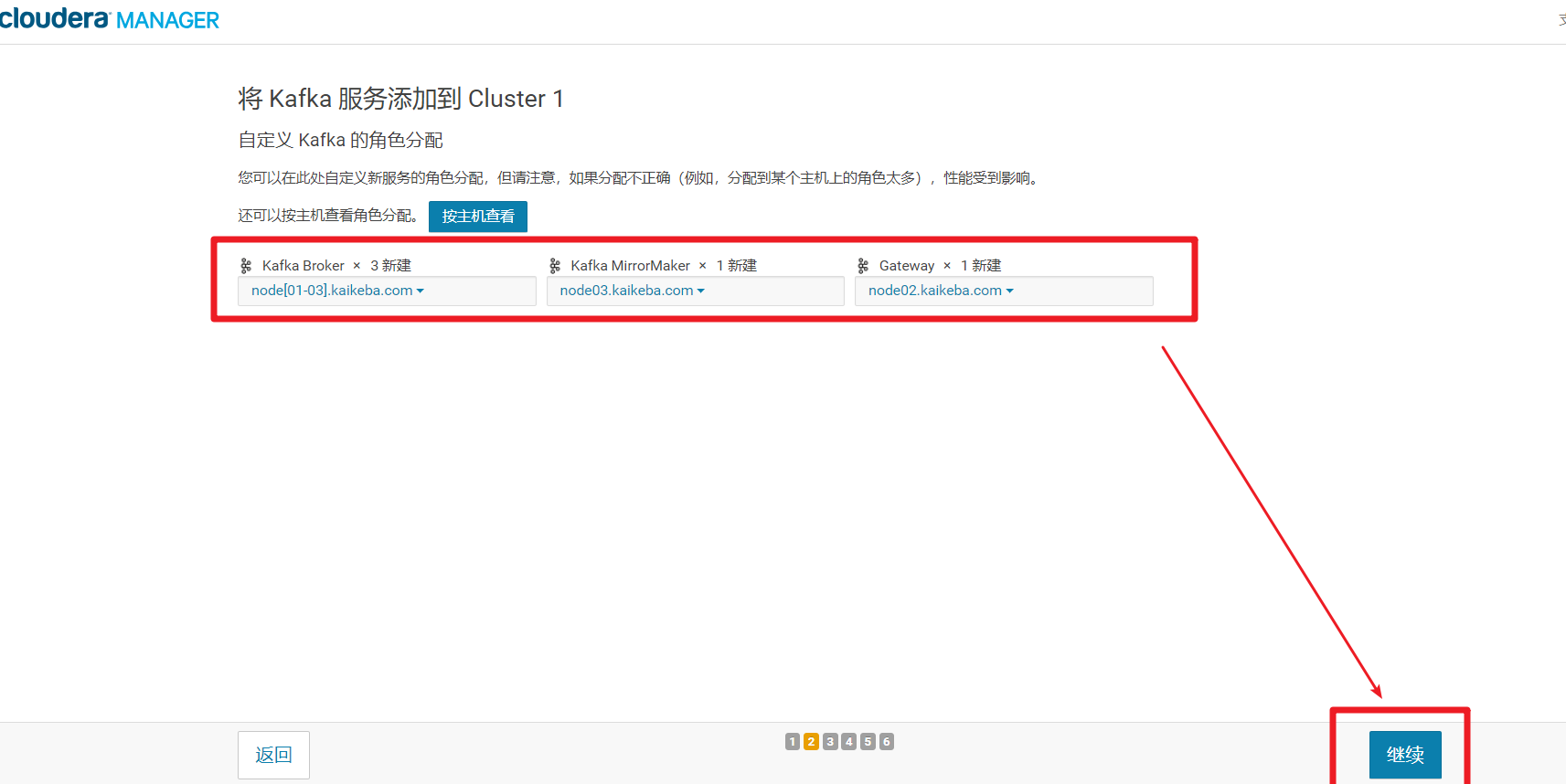The image size is (1566, 784).
Task: Click the Kafka MirrorMaker host input field
Action: (696, 291)
